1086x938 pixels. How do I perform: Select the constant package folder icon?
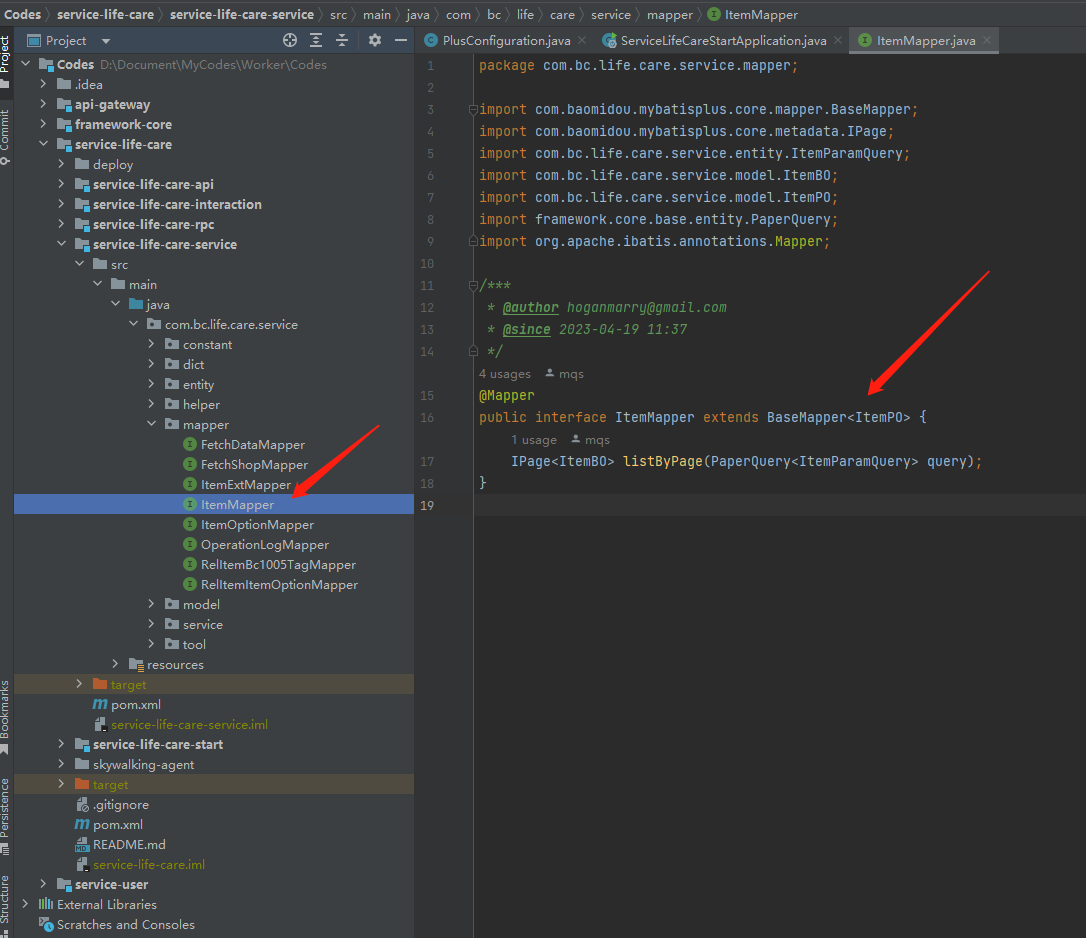click(172, 344)
